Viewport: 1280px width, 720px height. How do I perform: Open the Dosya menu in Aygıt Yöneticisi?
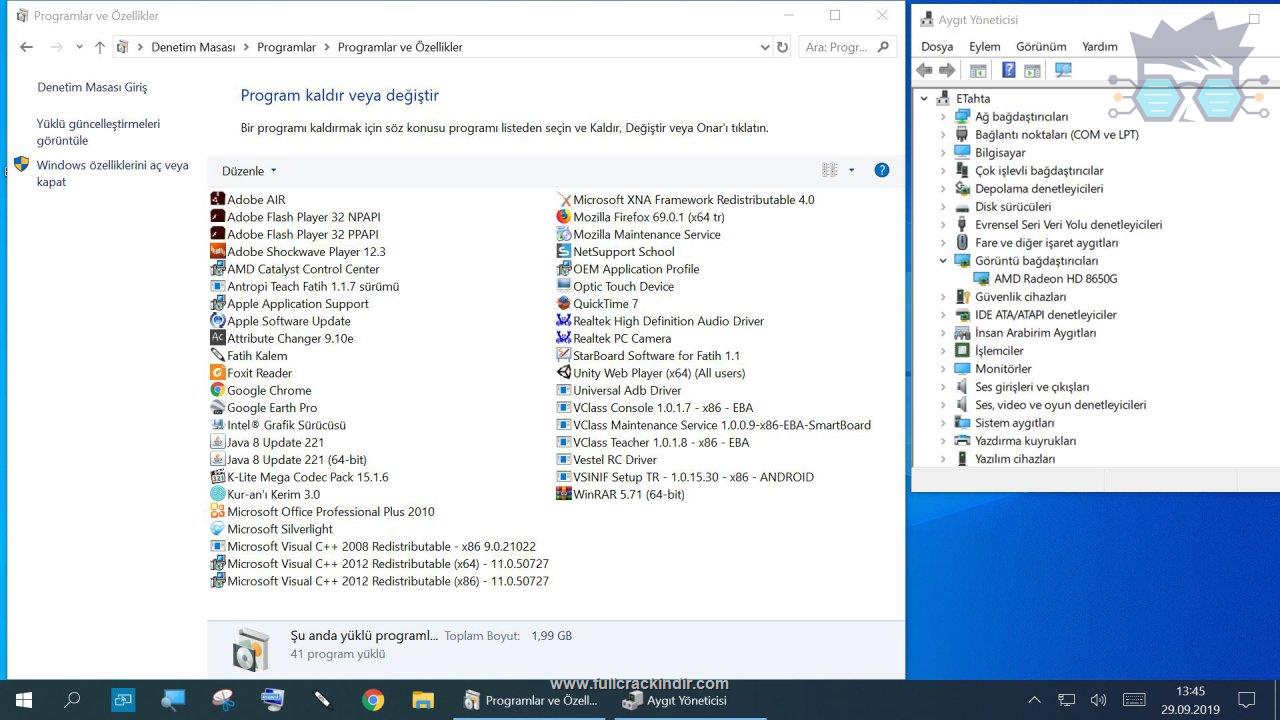(937, 47)
